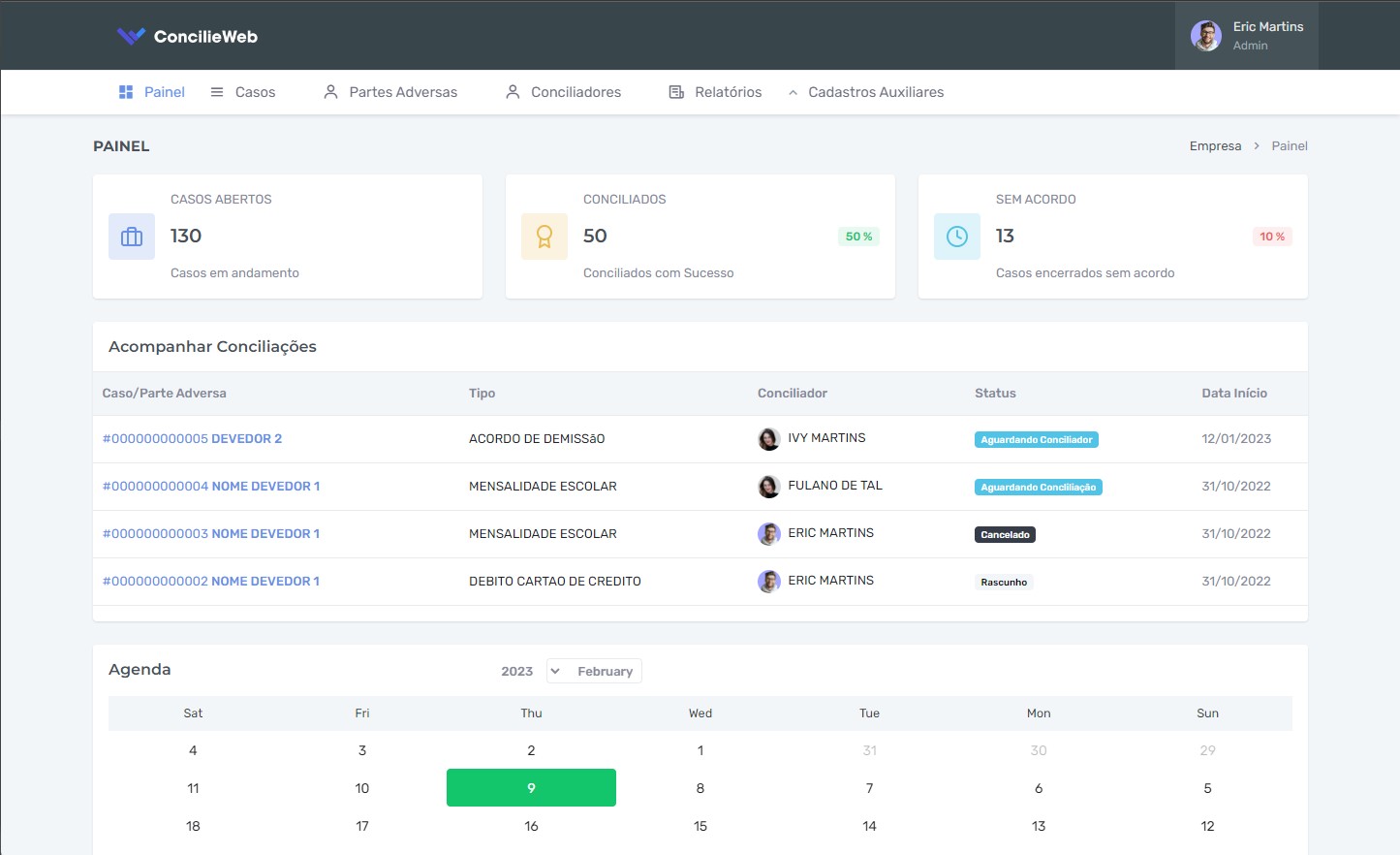Click the 50 % green badge

(x=858, y=237)
